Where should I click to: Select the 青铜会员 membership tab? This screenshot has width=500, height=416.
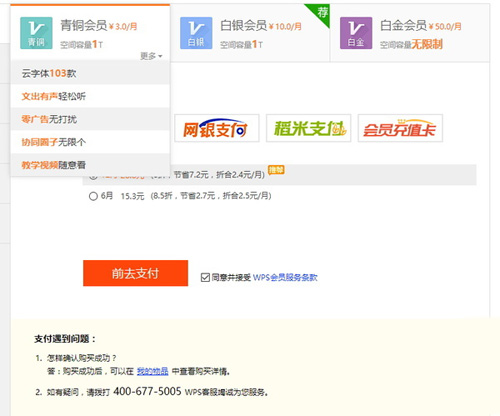click(90, 33)
